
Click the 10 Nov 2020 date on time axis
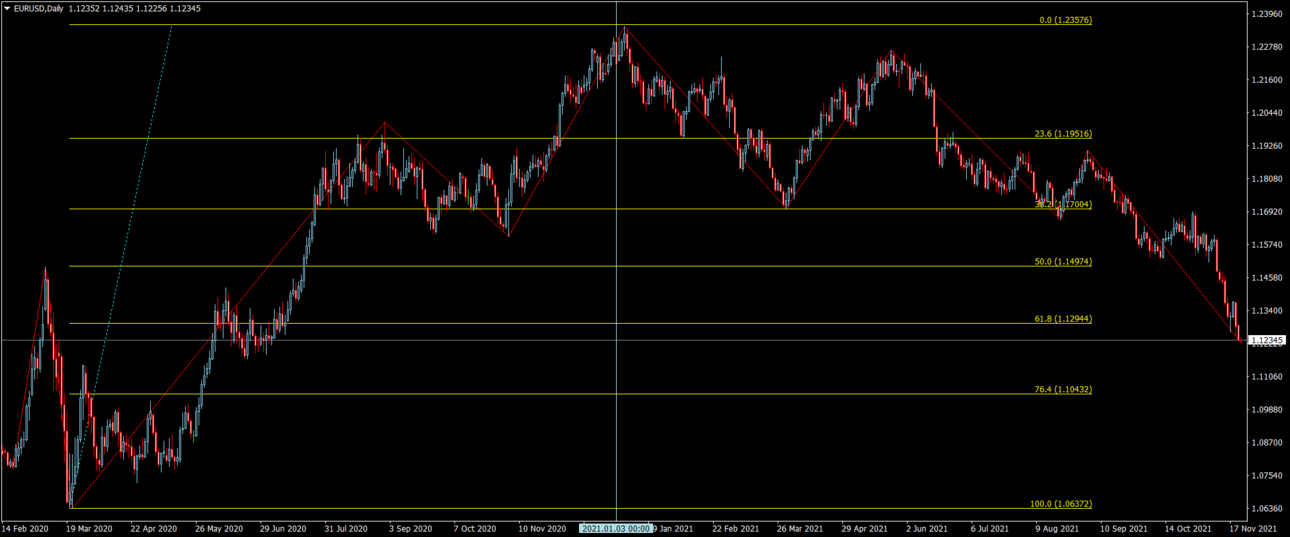[x=540, y=528]
